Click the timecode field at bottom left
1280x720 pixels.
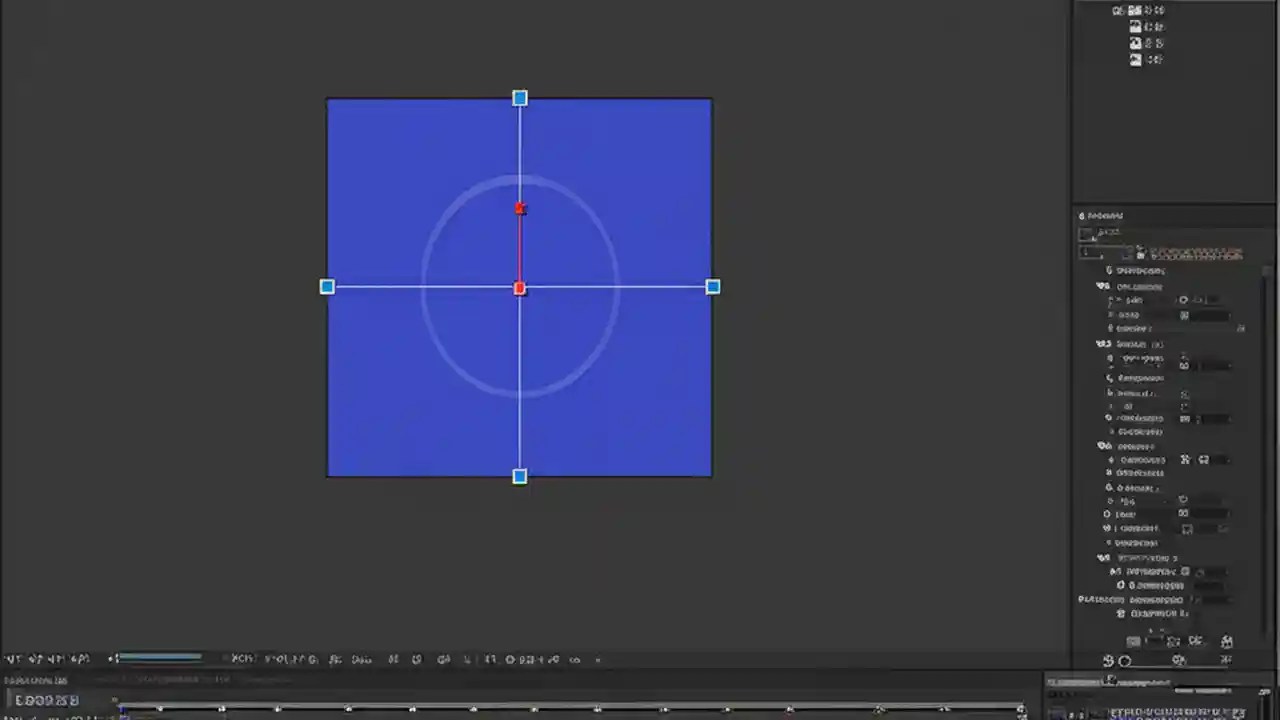tap(46, 700)
